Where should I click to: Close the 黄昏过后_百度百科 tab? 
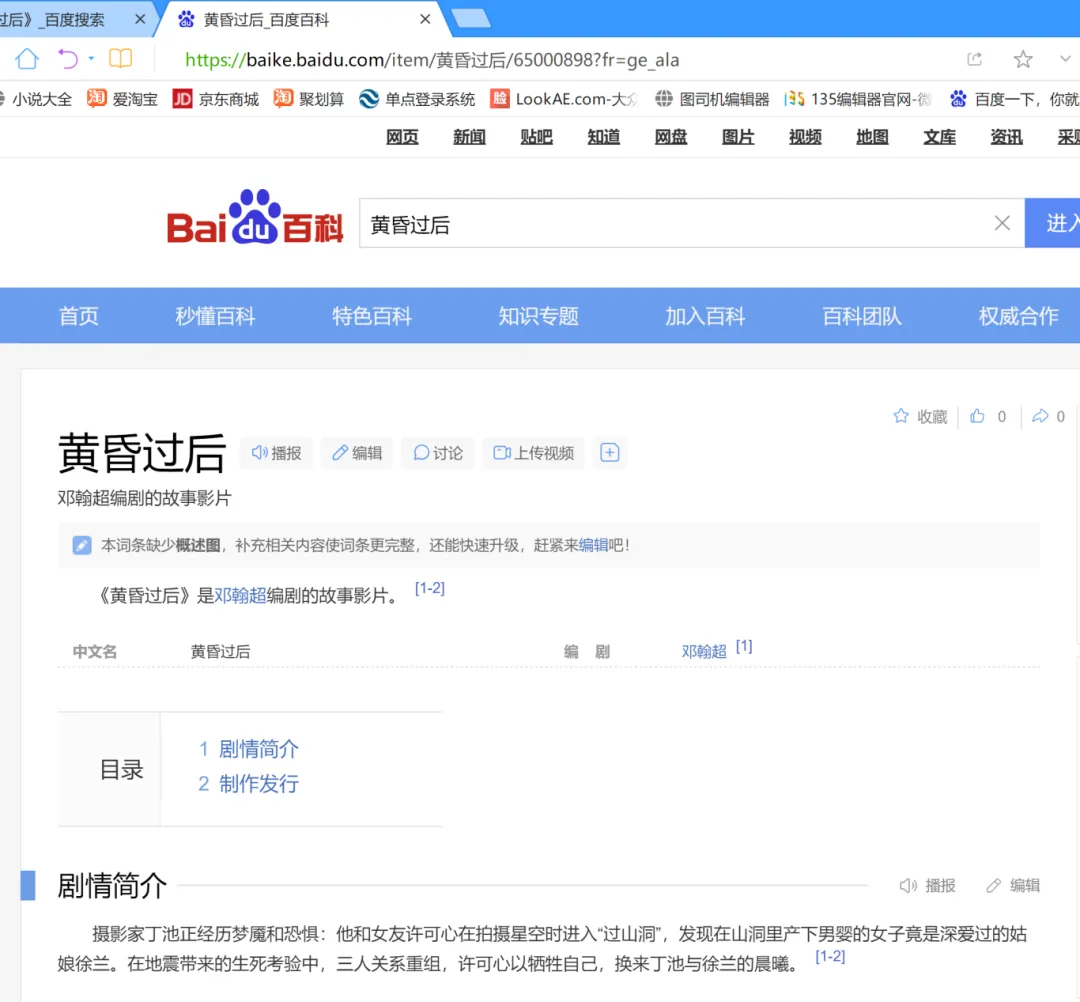(425, 19)
